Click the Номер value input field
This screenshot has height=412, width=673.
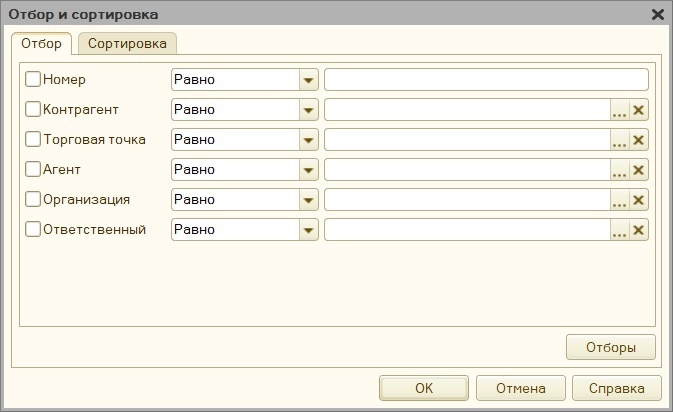click(486, 80)
